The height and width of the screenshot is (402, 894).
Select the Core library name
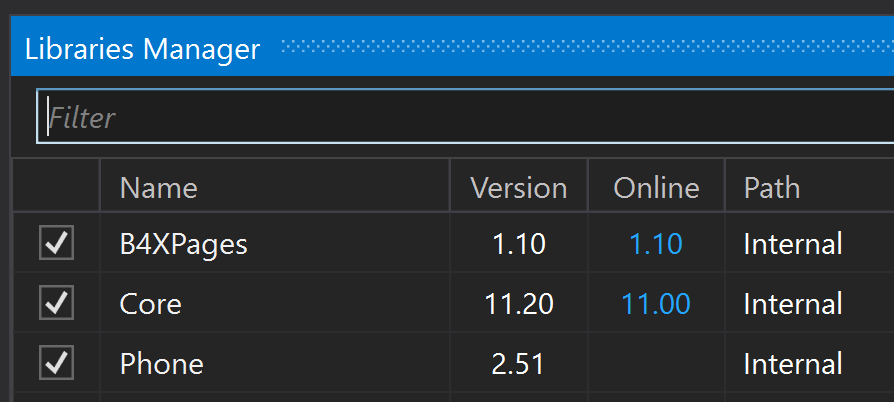point(150,303)
